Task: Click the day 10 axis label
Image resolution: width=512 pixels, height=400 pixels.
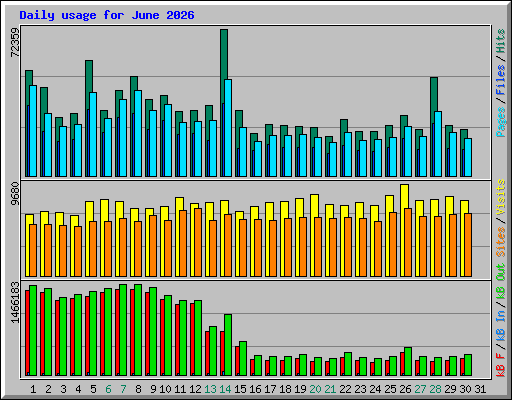Action: [x=165, y=389]
